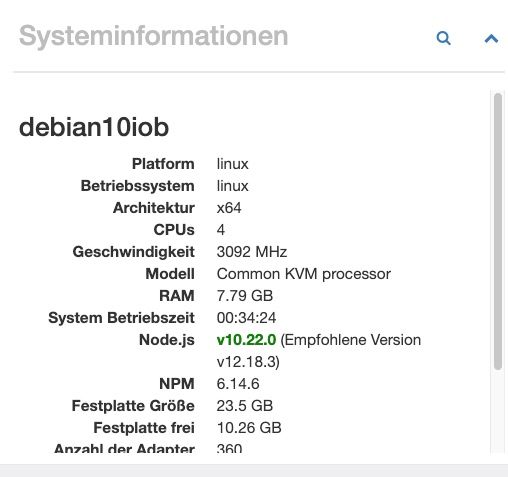The height and width of the screenshot is (477, 508).
Task: Click the Festplatte Größe label
Action: tap(133, 406)
